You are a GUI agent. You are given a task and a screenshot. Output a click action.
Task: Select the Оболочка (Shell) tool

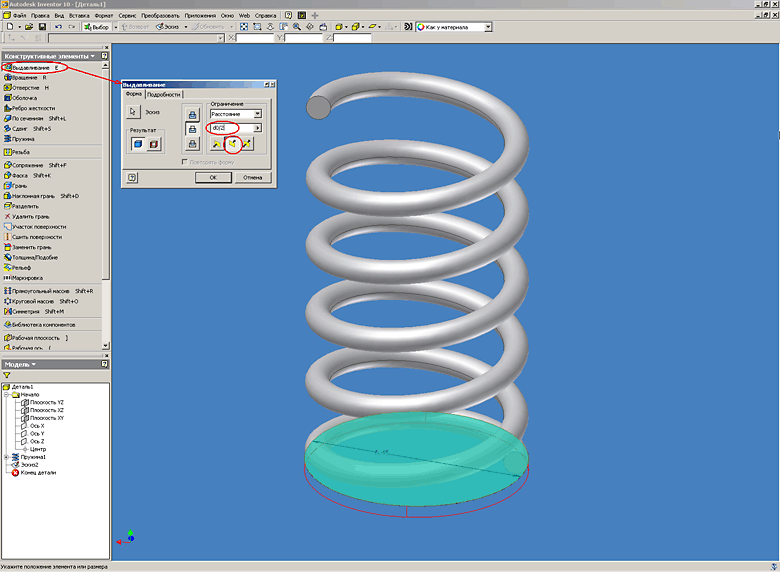tap(20, 98)
